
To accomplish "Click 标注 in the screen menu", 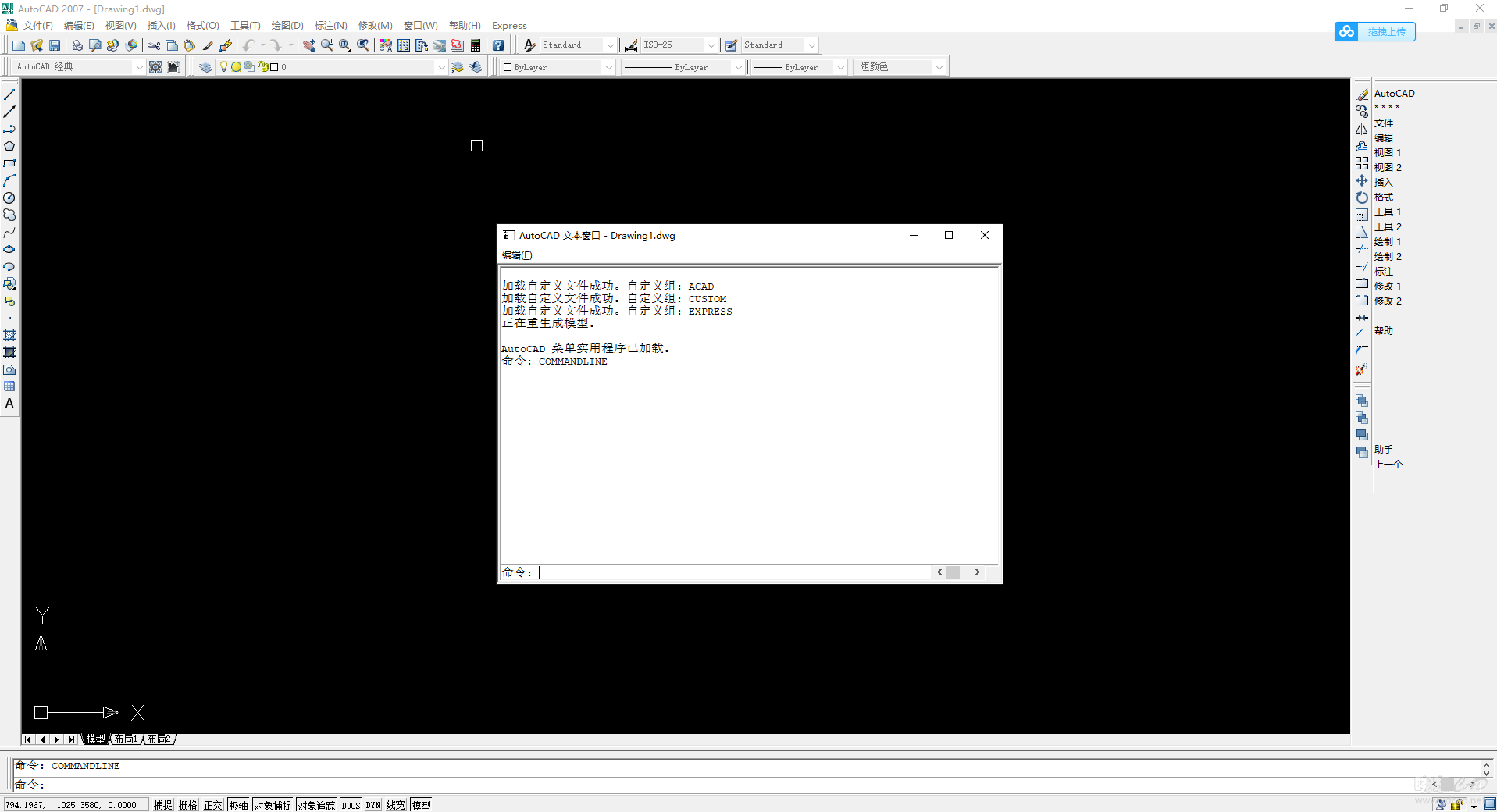I will [x=1384, y=272].
